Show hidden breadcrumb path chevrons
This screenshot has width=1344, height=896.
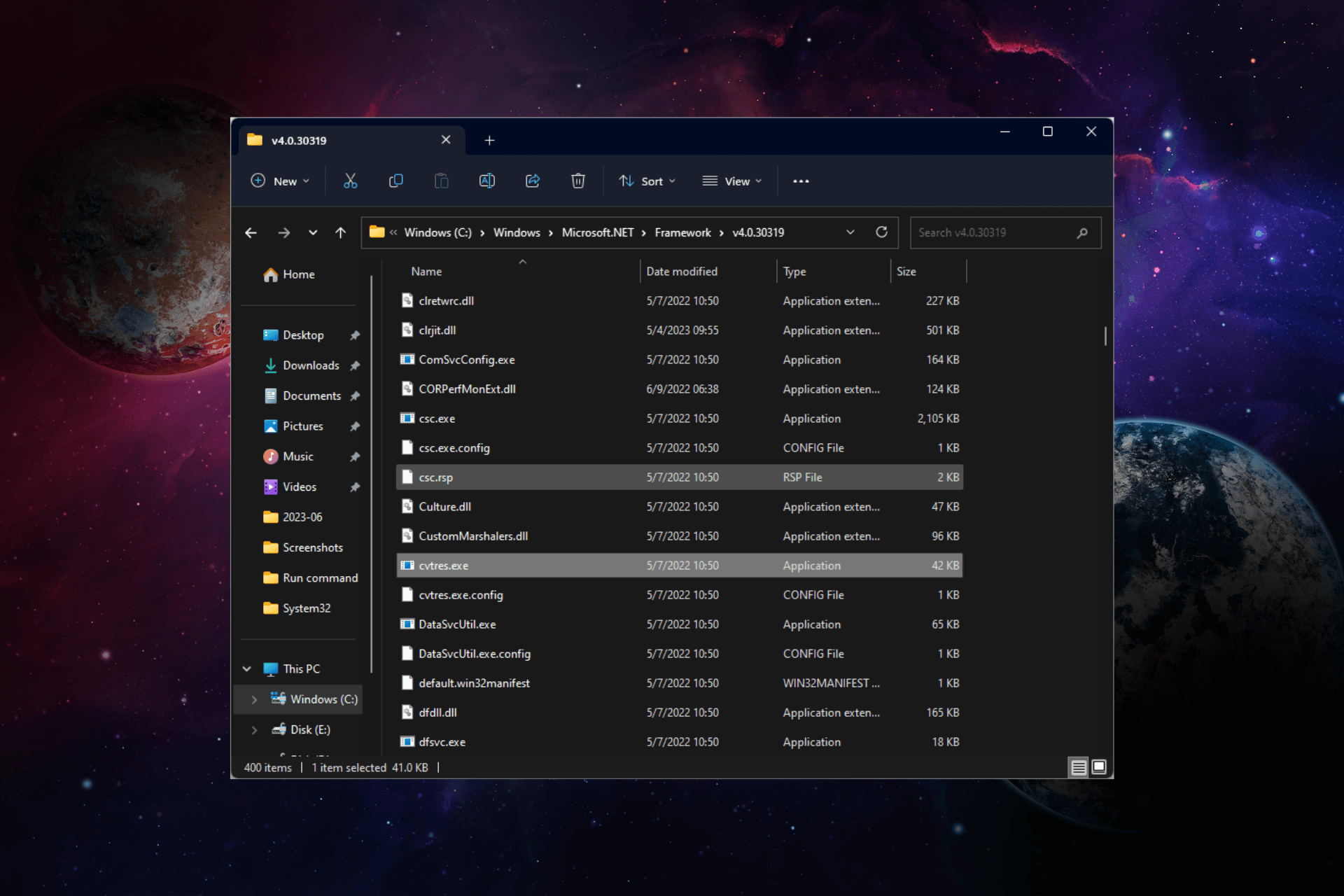(x=393, y=232)
